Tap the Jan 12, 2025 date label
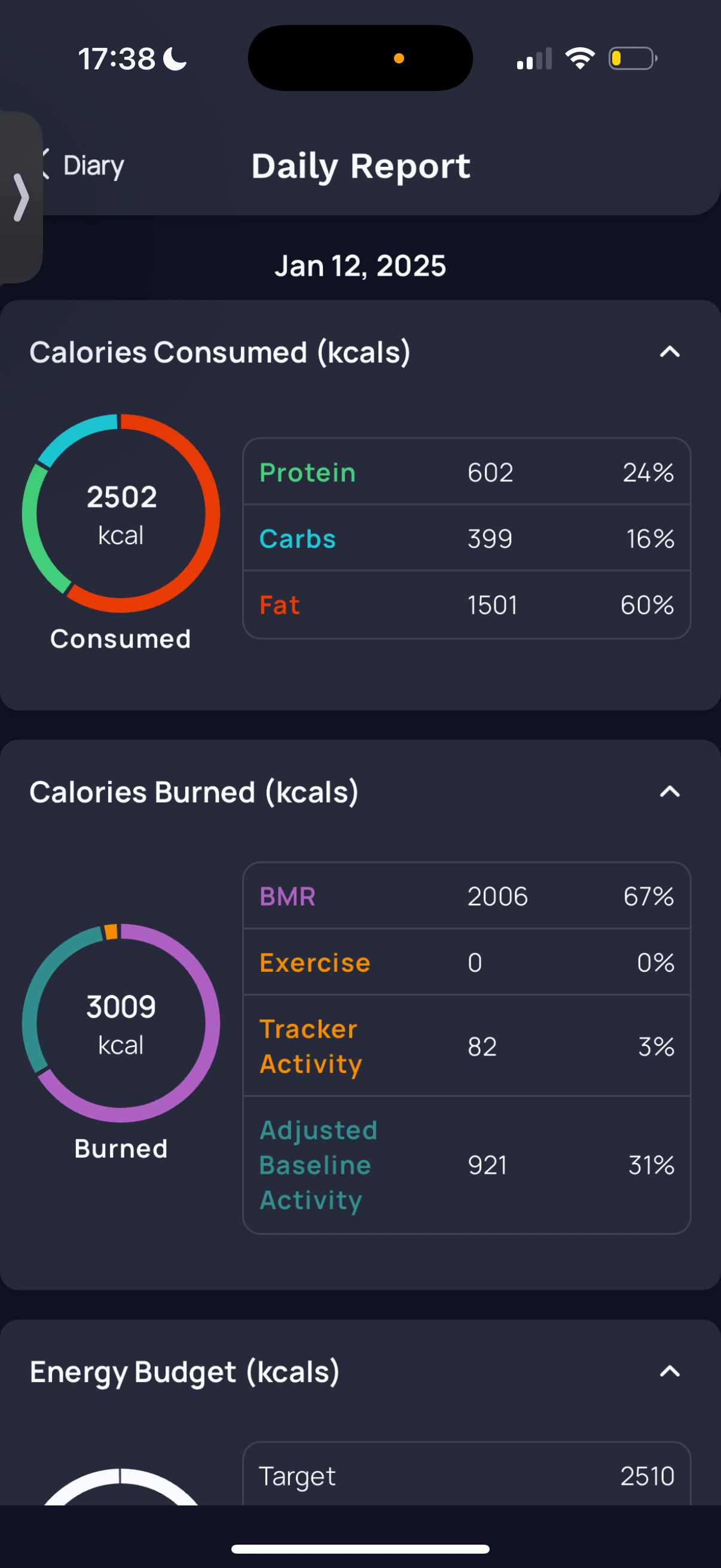 click(x=360, y=266)
